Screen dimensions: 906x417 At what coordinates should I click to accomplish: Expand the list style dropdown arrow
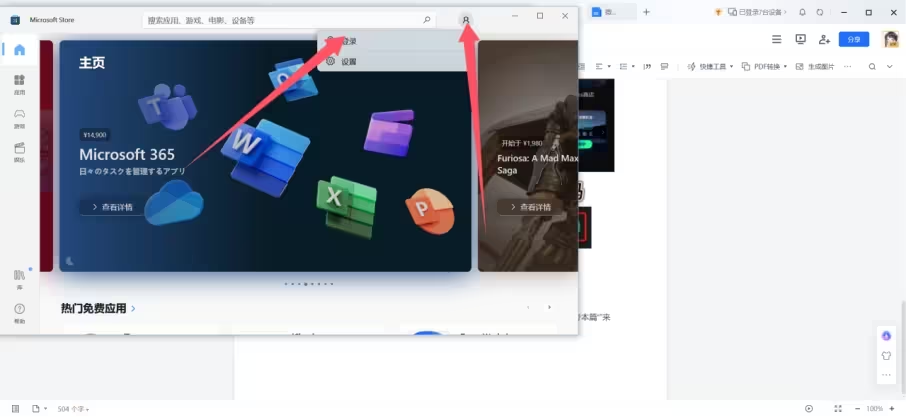(x=634, y=67)
